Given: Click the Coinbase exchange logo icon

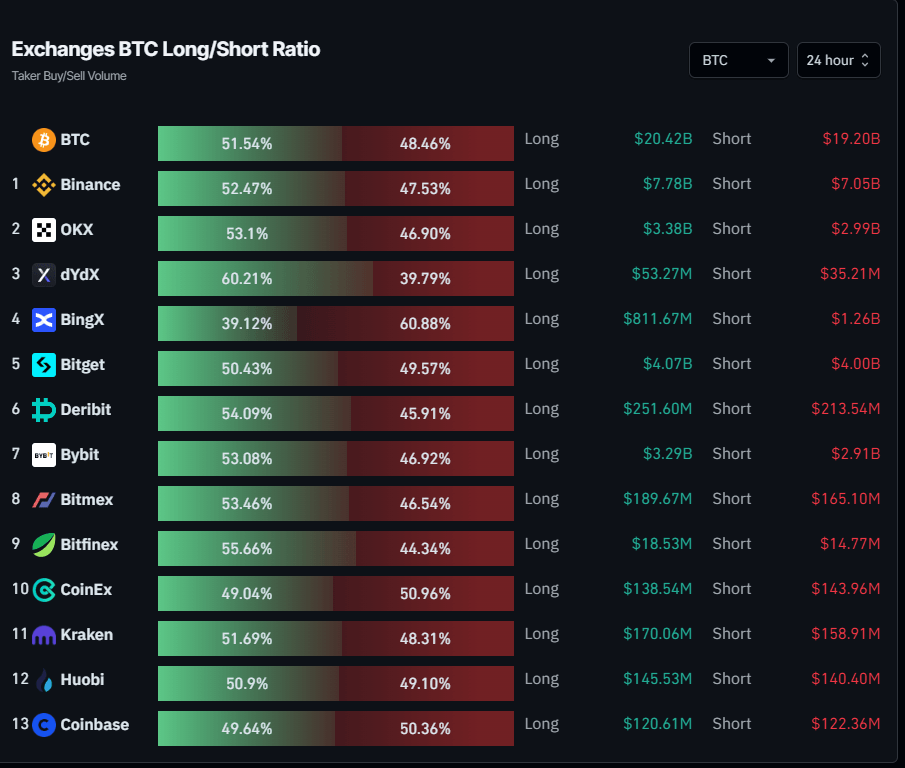Looking at the screenshot, I should tap(43, 725).
